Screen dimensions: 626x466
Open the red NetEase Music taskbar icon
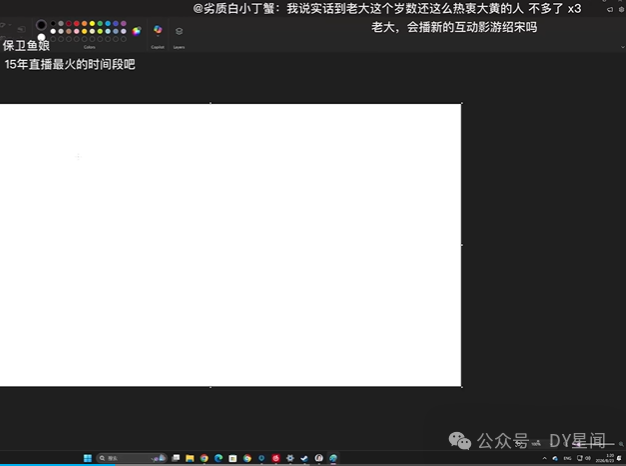(275, 458)
